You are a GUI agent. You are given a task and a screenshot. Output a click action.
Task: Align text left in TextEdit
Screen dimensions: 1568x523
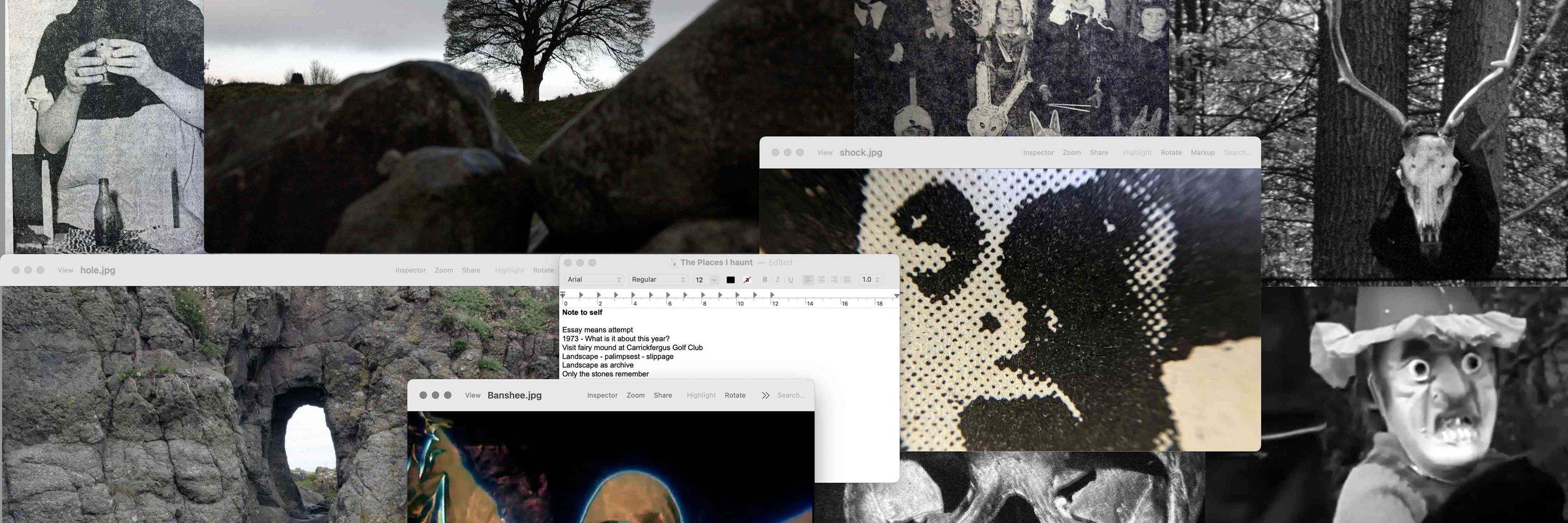(809, 279)
